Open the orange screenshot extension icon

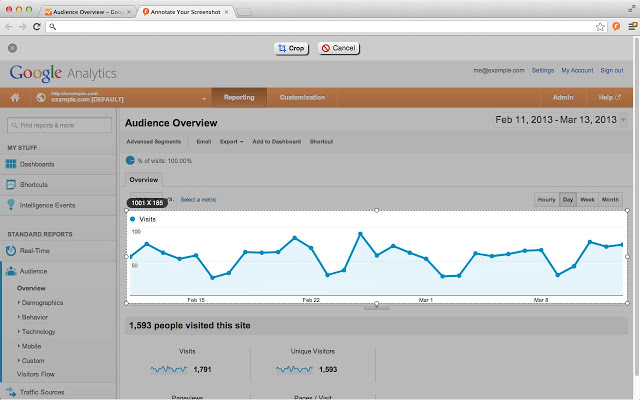coord(616,27)
